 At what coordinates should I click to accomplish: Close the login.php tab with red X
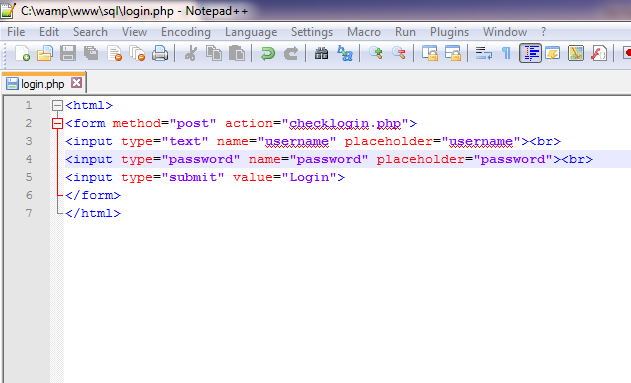coord(76,83)
